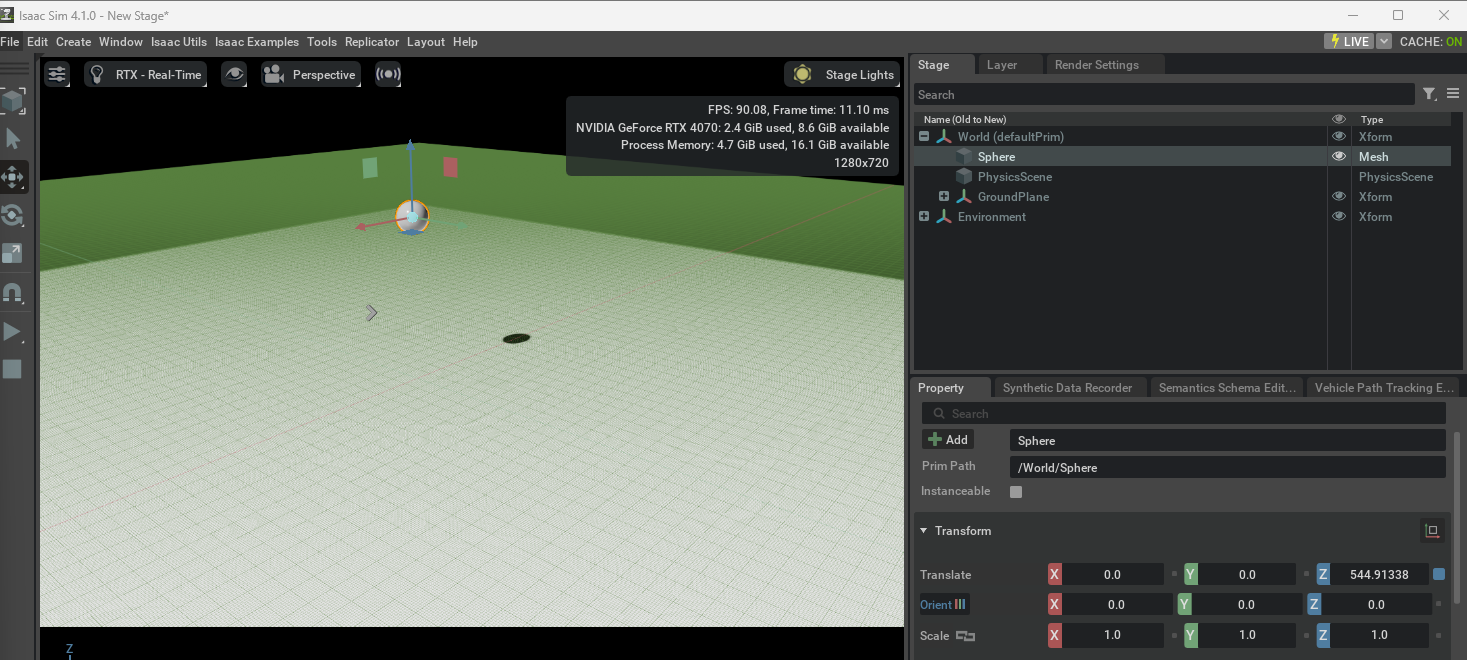This screenshot has height=660, width=1467.
Task: Toggle visibility of World prim
Action: (1339, 137)
